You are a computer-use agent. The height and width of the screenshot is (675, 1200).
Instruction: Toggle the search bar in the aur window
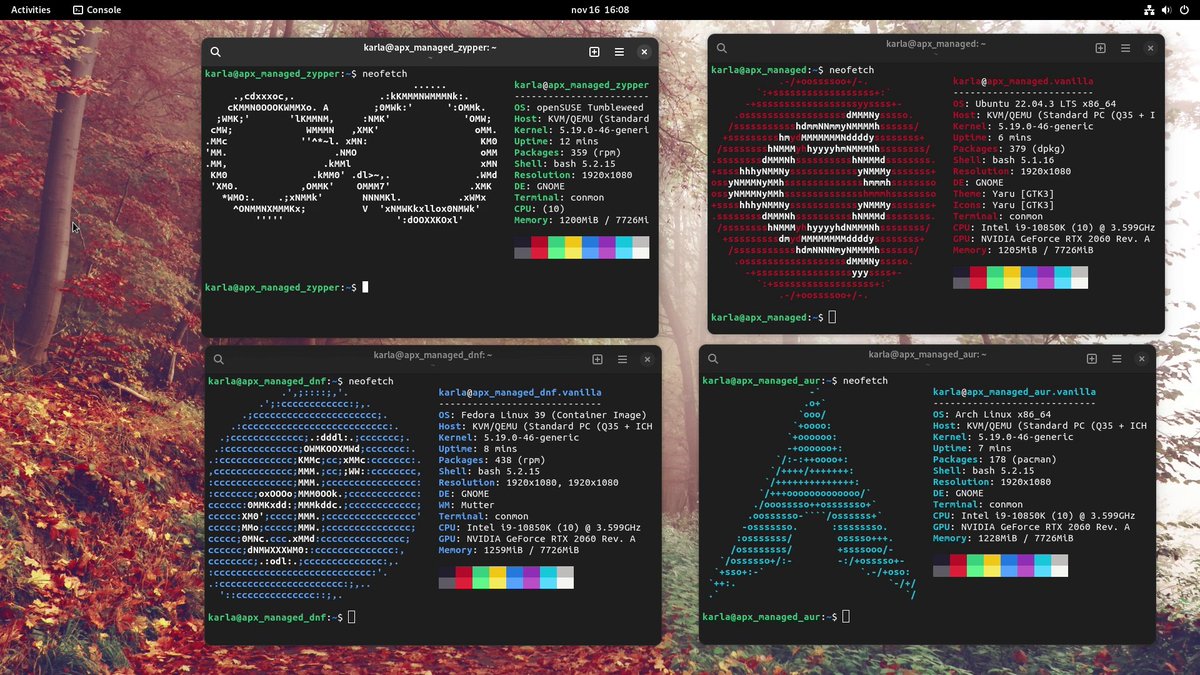(x=712, y=358)
